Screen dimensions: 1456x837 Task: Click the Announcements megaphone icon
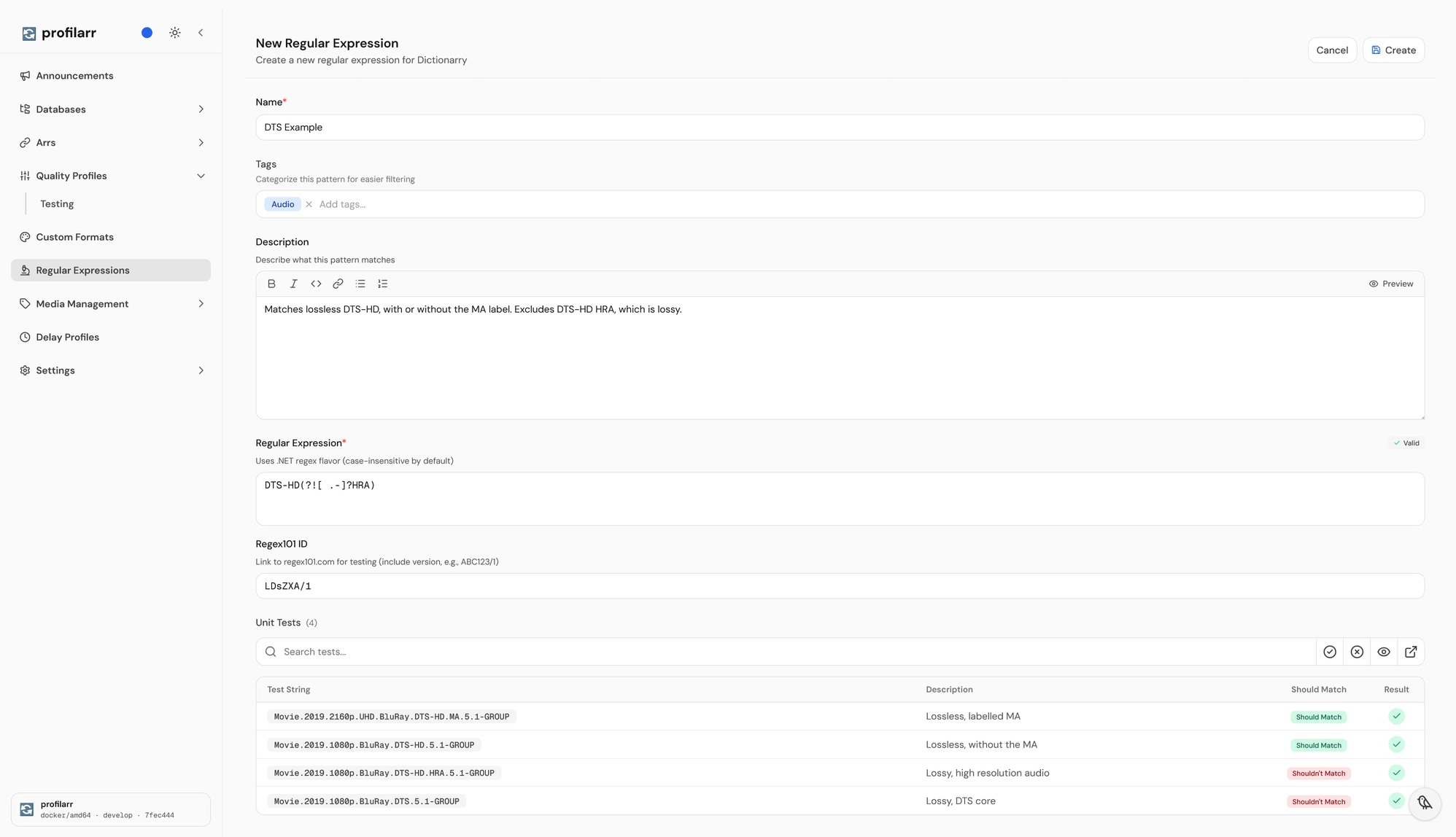tap(25, 76)
